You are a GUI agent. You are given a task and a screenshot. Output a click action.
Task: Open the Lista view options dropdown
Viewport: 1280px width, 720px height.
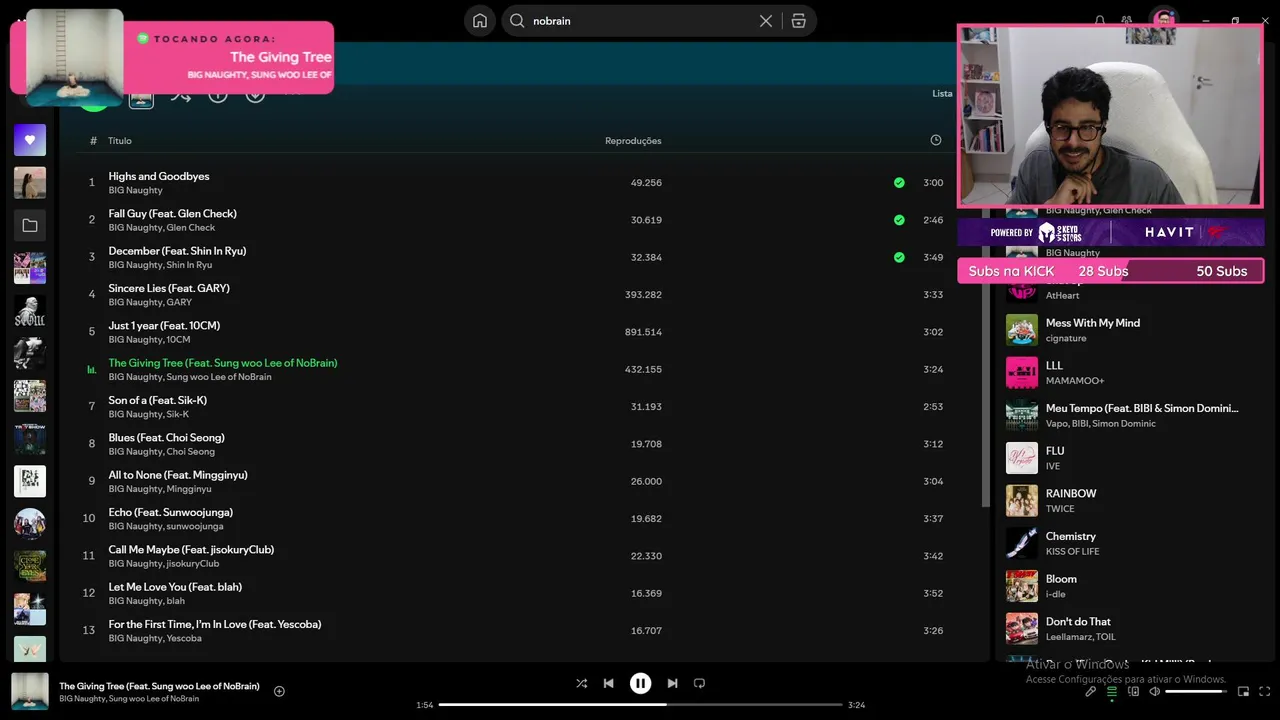(x=942, y=93)
